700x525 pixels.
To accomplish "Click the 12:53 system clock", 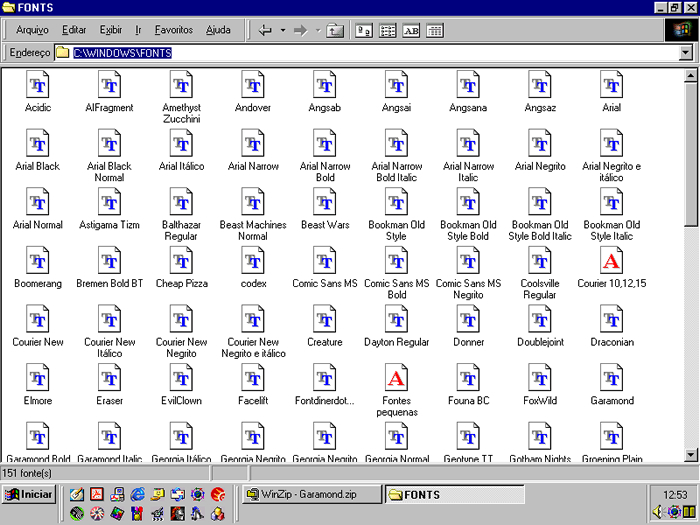I will point(675,495).
